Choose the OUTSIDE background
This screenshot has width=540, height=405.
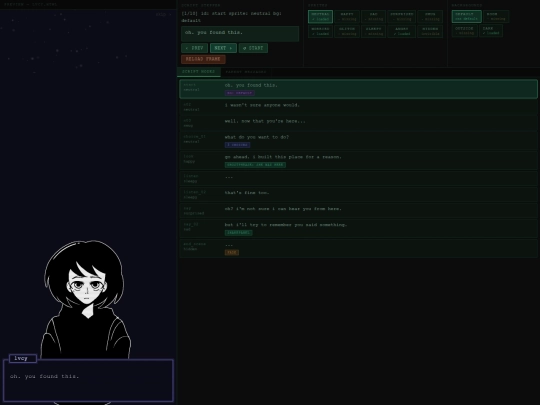(464, 31)
